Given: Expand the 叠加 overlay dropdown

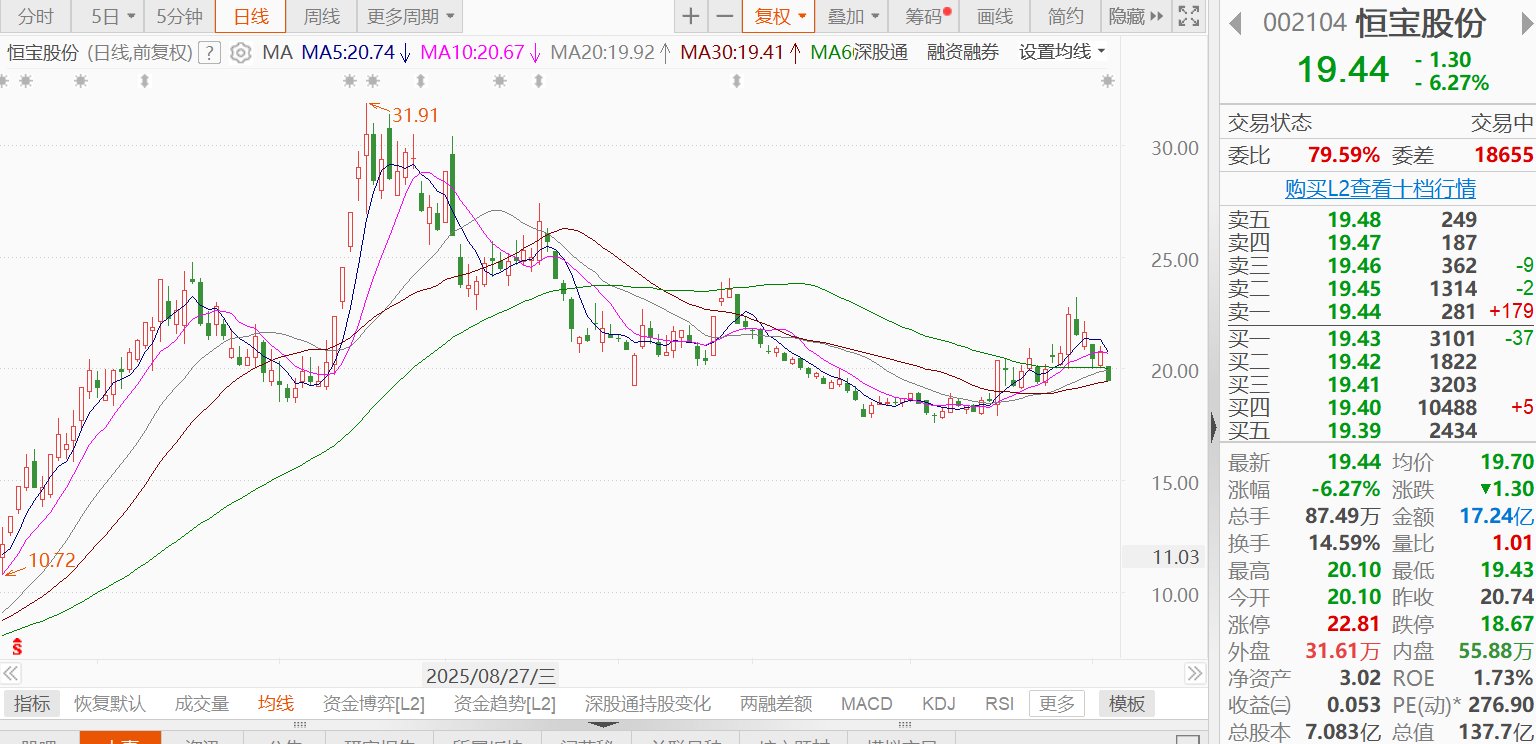Looking at the screenshot, I should point(851,16).
